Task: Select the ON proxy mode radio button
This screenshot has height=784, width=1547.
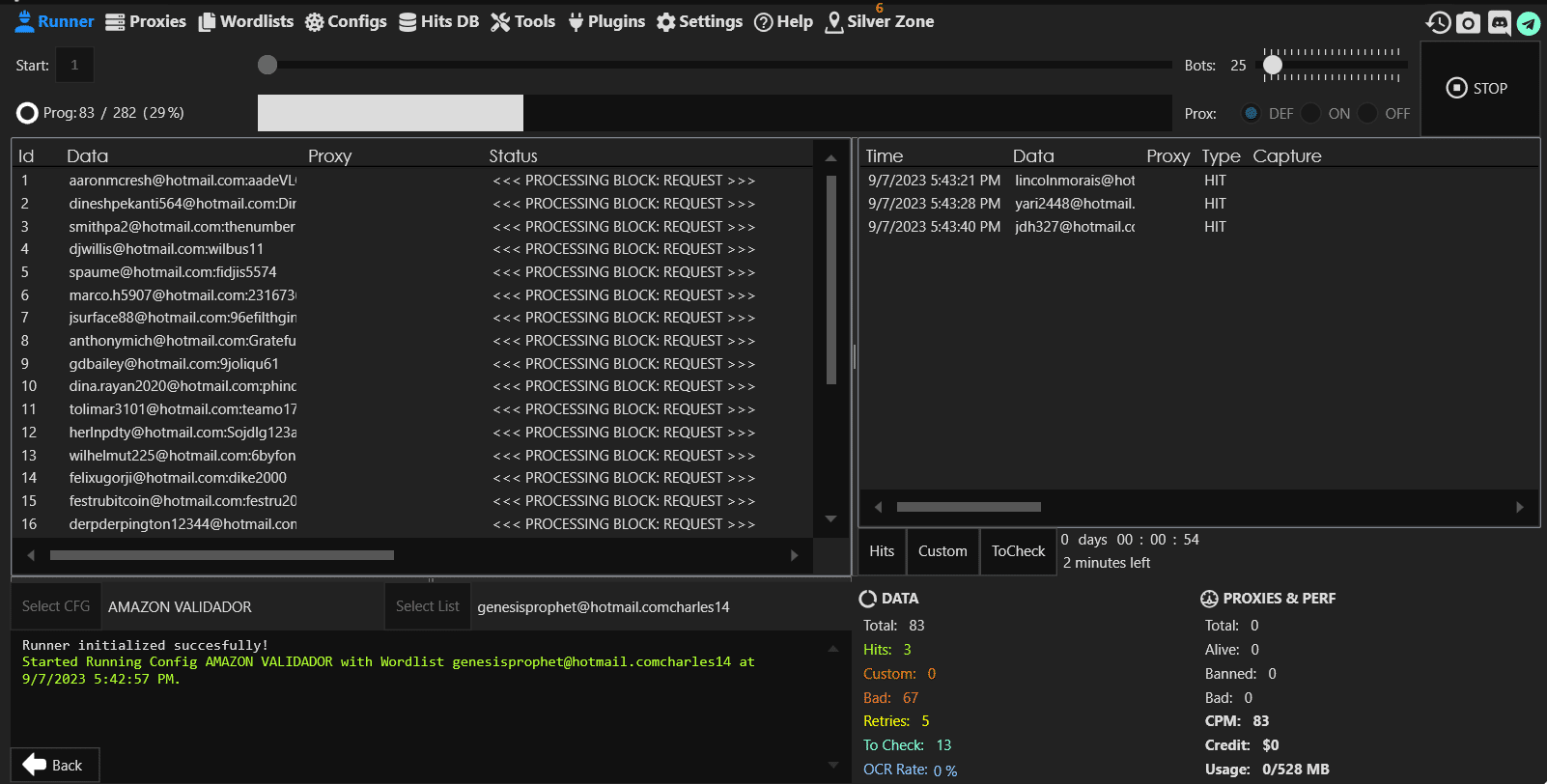Action: (x=1311, y=113)
